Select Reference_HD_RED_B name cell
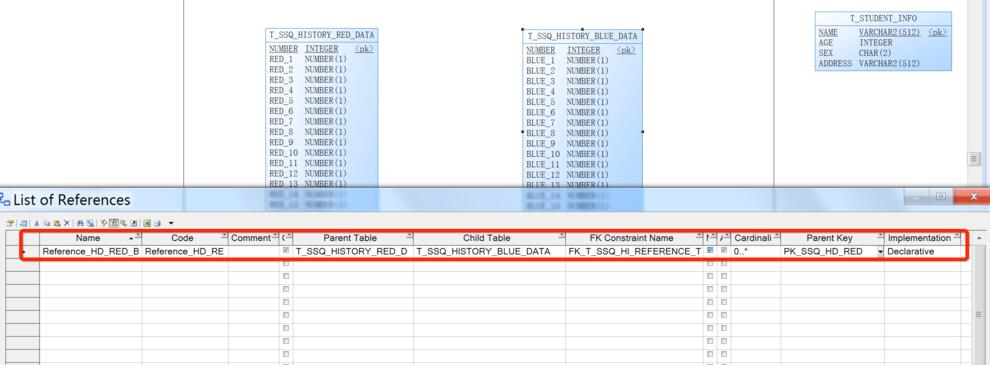Screen dimensions: 990x365 click(x=91, y=251)
